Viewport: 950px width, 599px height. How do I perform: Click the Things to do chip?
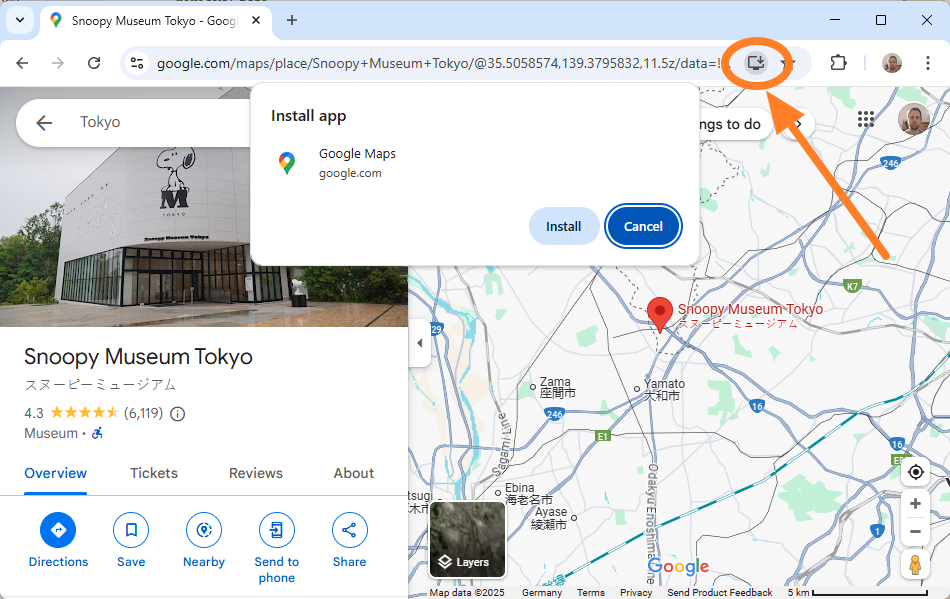click(735, 124)
